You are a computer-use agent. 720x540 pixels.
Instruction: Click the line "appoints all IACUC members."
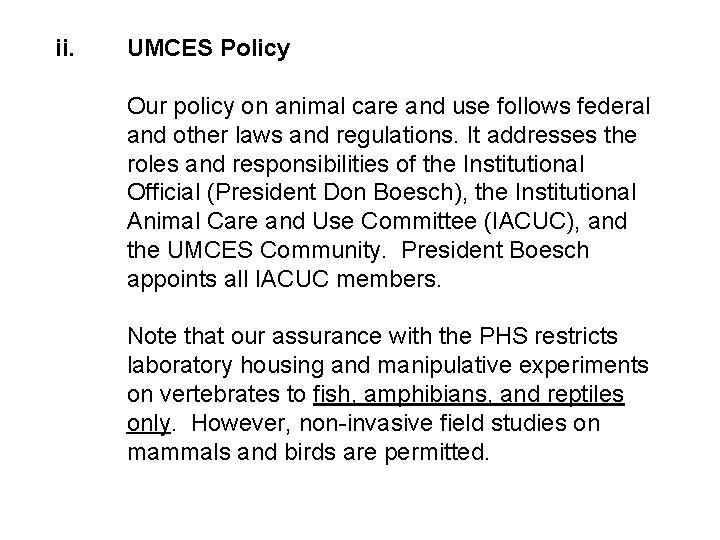(x=284, y=280)
